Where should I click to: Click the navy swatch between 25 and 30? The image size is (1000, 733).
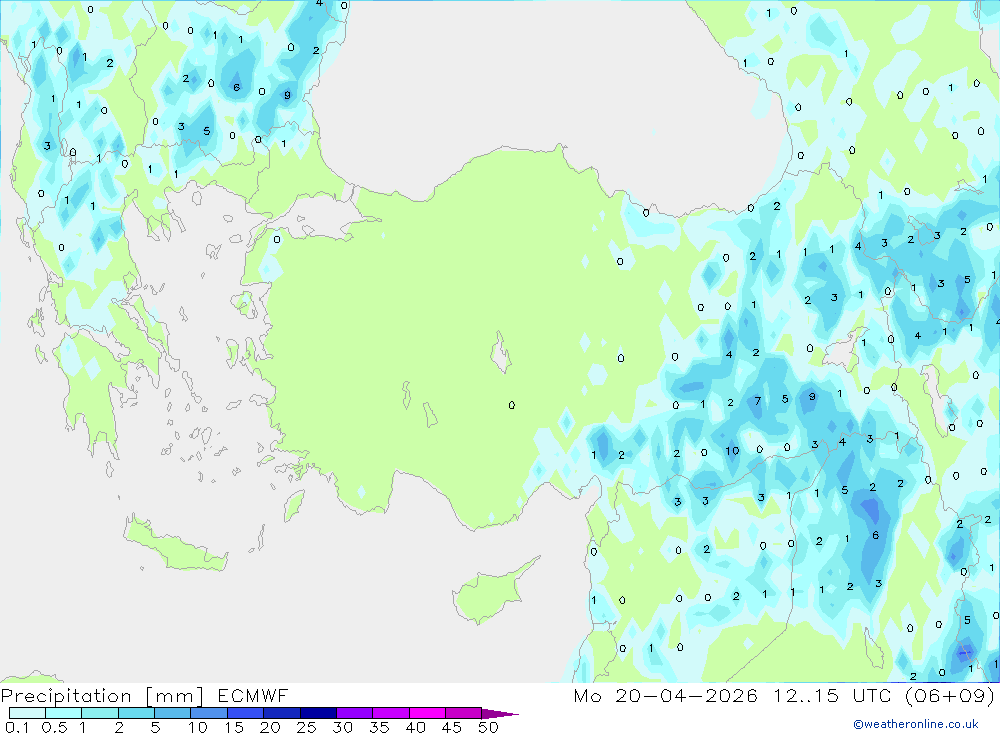tap(318, 713)
